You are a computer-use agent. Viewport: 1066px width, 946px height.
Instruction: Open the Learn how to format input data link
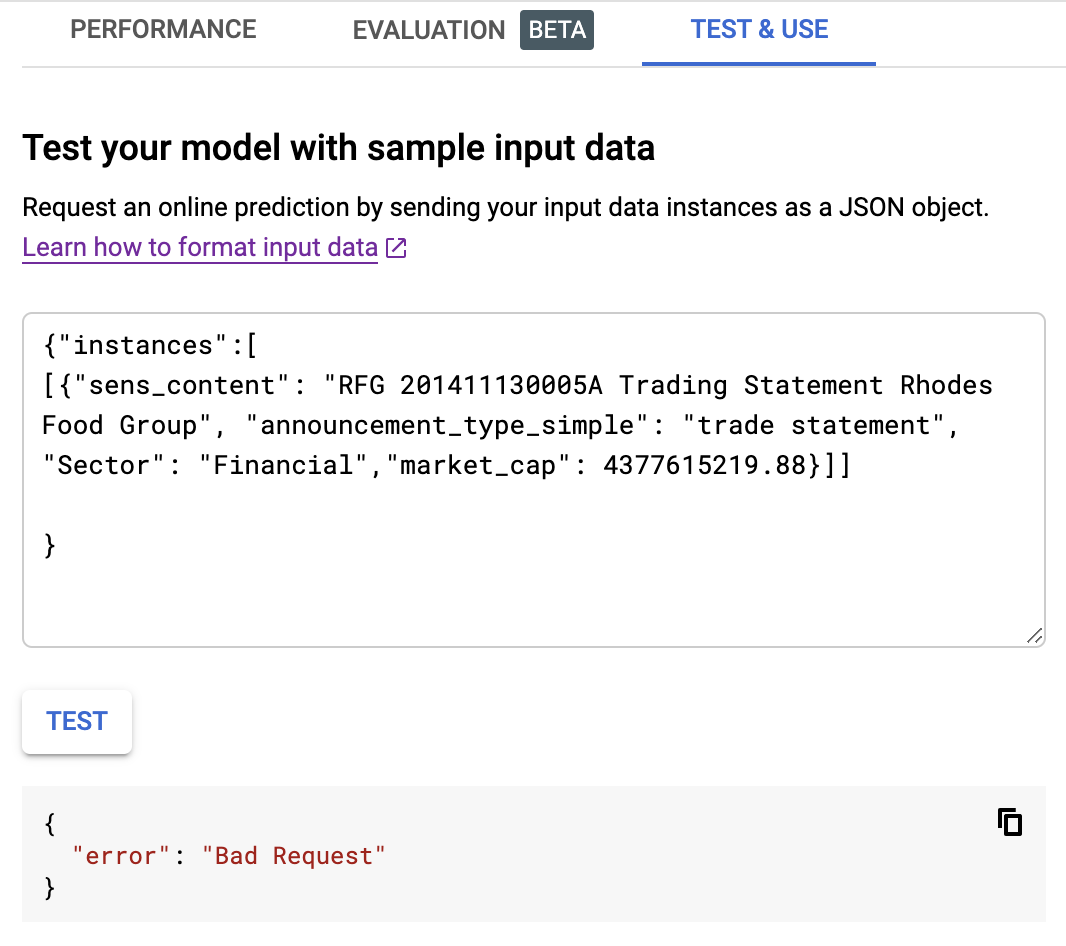click(200, 248)
